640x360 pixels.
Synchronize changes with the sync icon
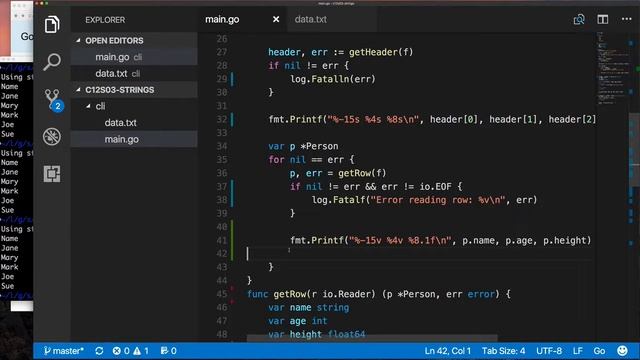pos(99,351)
